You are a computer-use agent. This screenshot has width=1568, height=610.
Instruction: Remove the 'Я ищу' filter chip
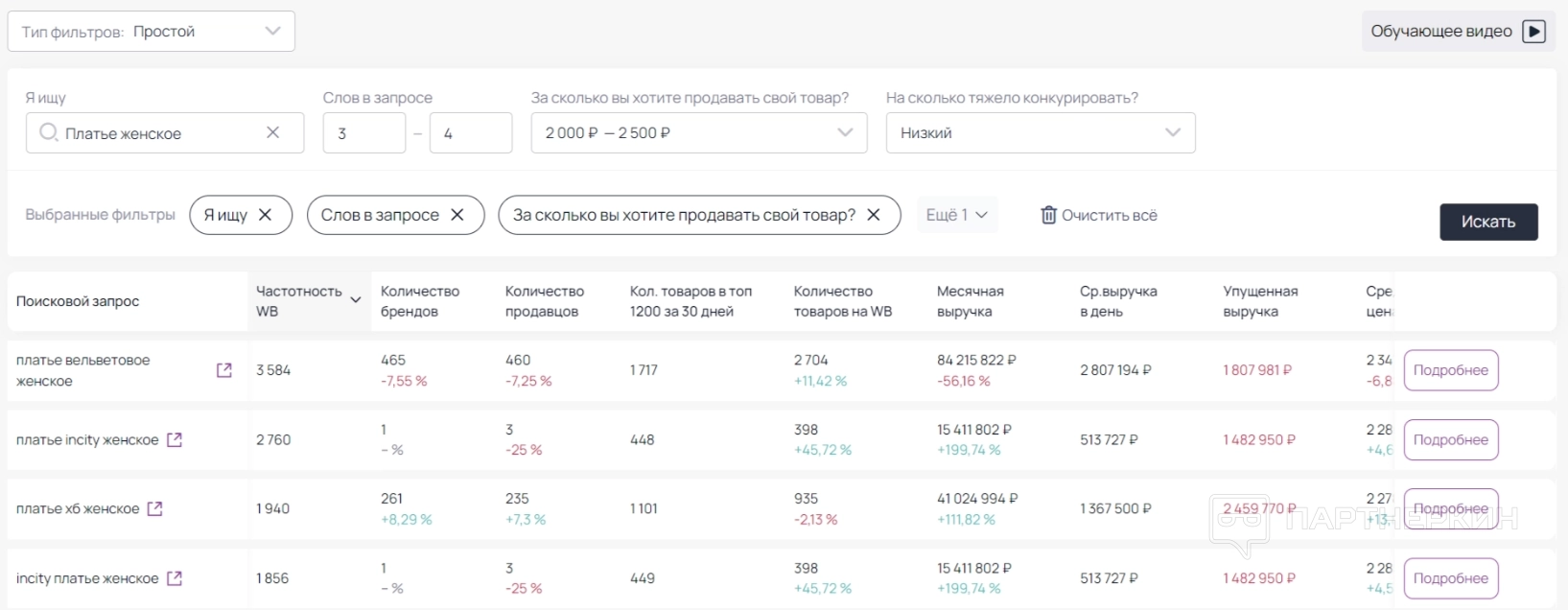(x=266, y=215)
